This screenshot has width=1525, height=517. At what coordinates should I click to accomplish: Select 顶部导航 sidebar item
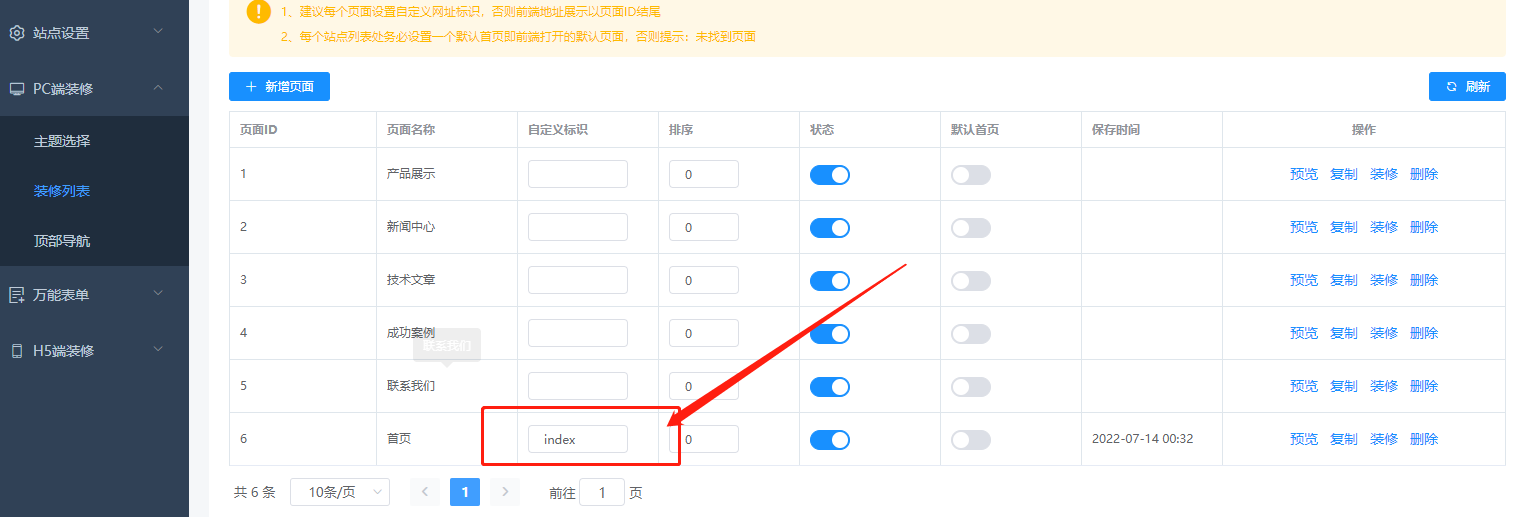click(62, 241)
